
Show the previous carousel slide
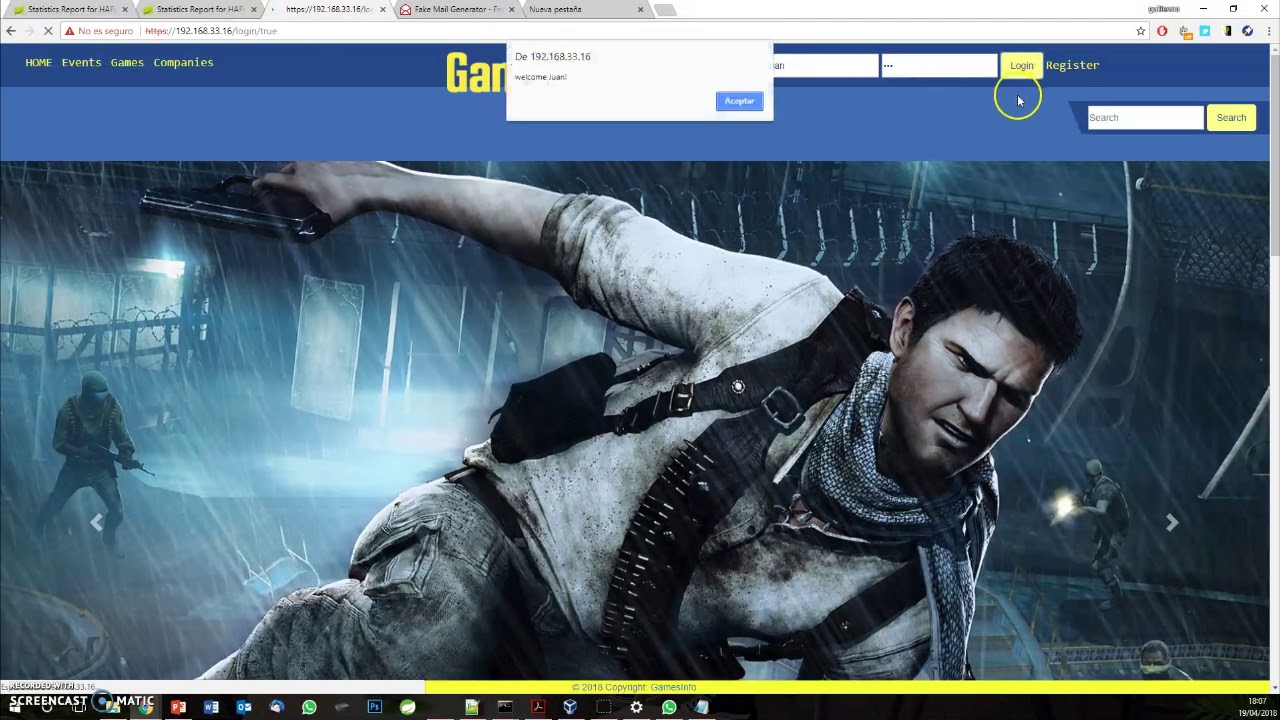(x=96, y=522)
